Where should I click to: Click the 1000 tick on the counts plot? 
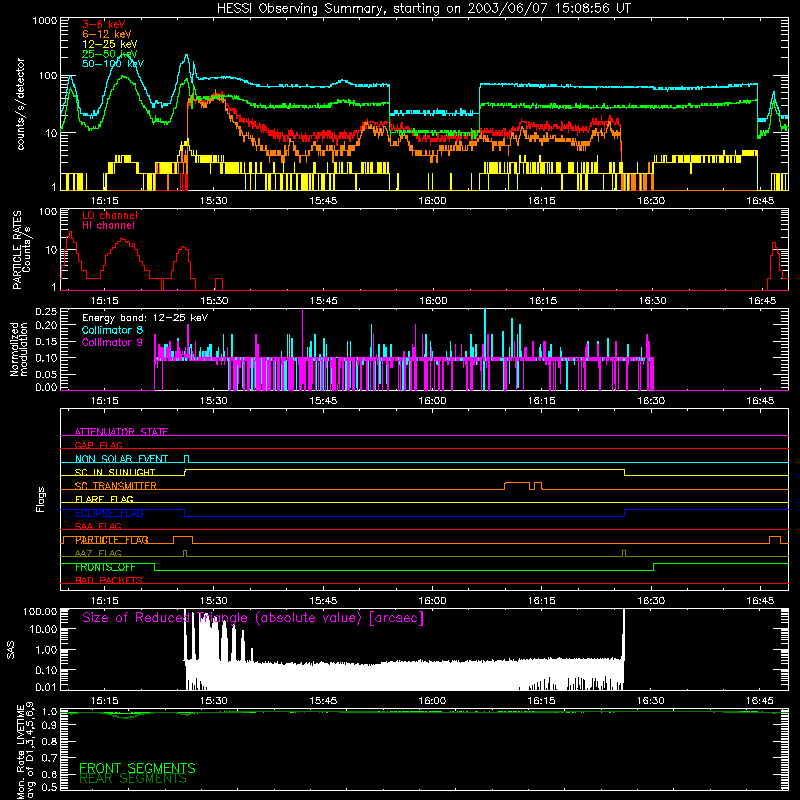point(45,21)
